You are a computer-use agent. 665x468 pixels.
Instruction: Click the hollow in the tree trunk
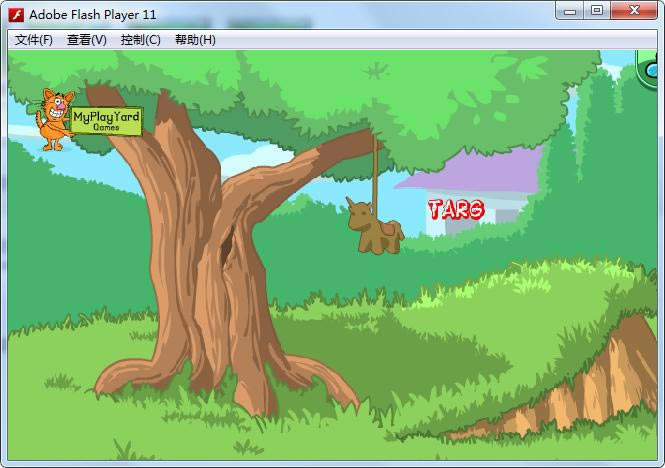(231, 250)
